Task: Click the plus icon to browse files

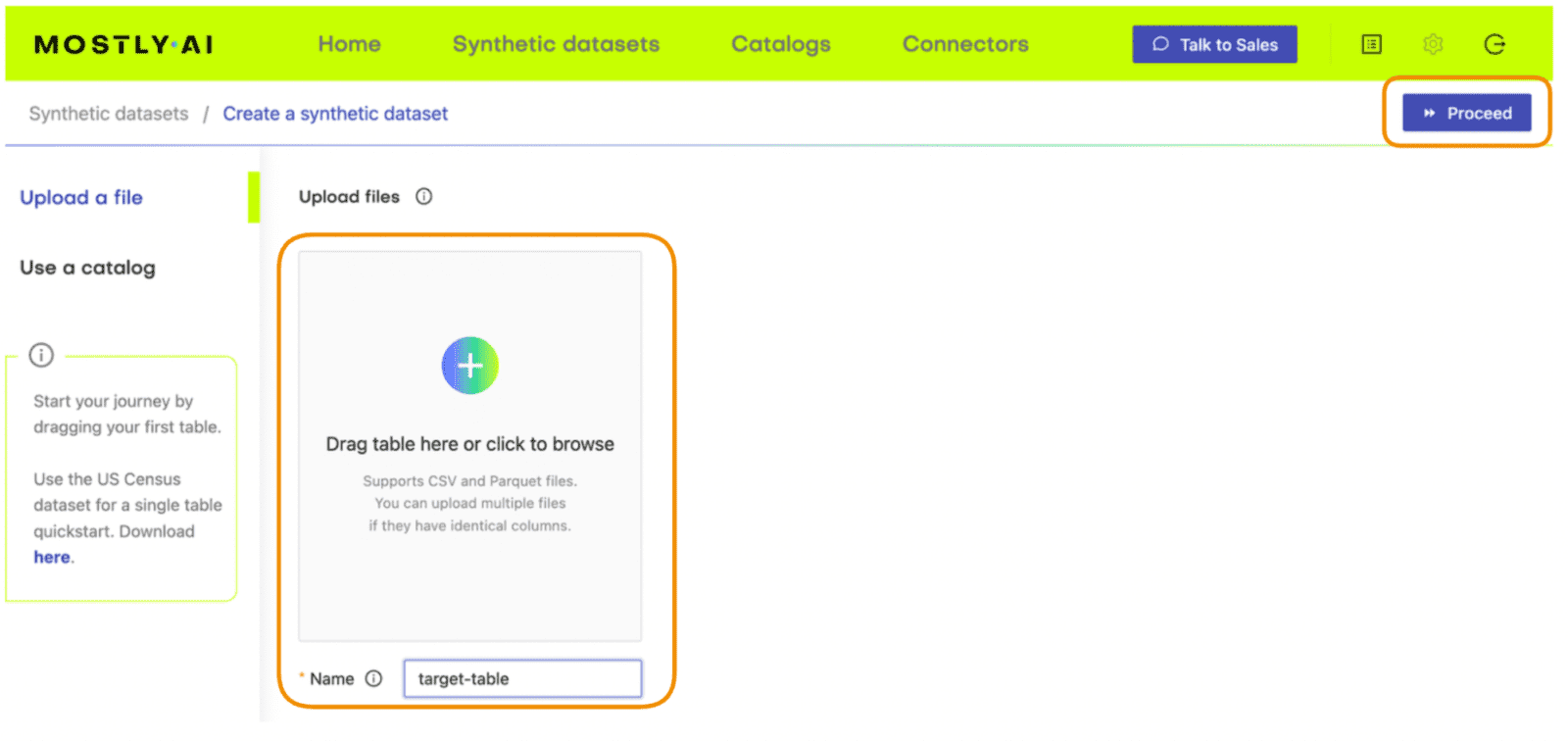Action: click(x=469, y=366)
